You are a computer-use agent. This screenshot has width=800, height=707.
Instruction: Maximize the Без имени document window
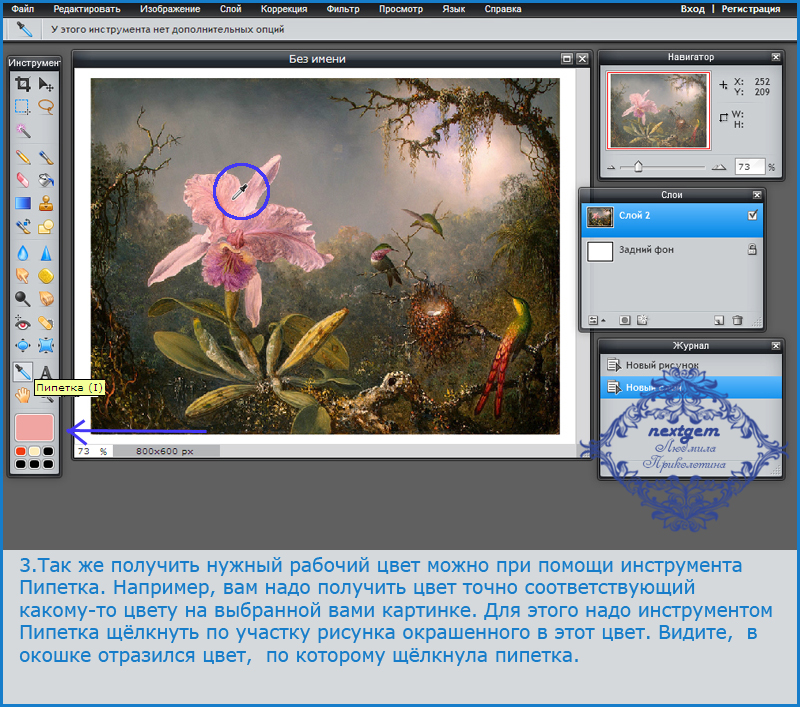[x=567, y=59]
